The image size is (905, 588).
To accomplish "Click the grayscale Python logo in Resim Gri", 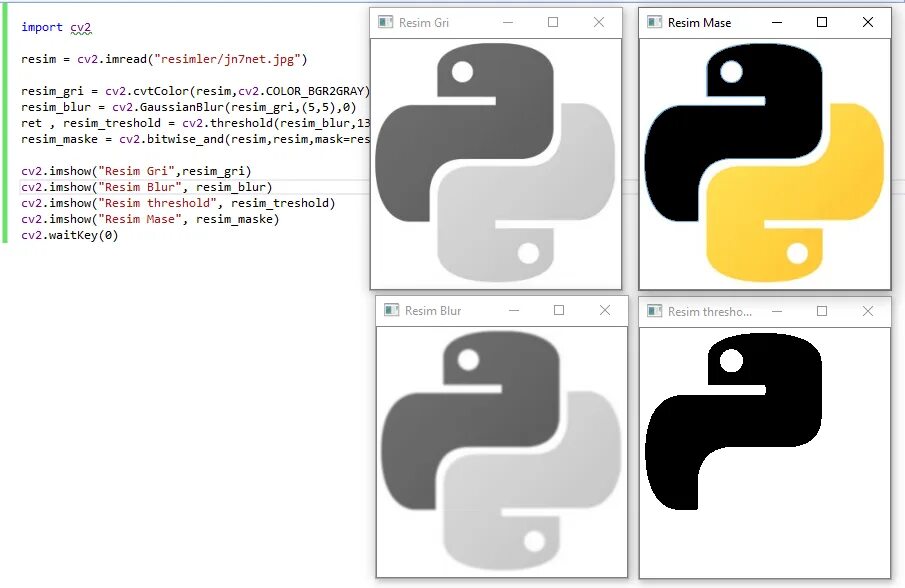I will [495, 163].
